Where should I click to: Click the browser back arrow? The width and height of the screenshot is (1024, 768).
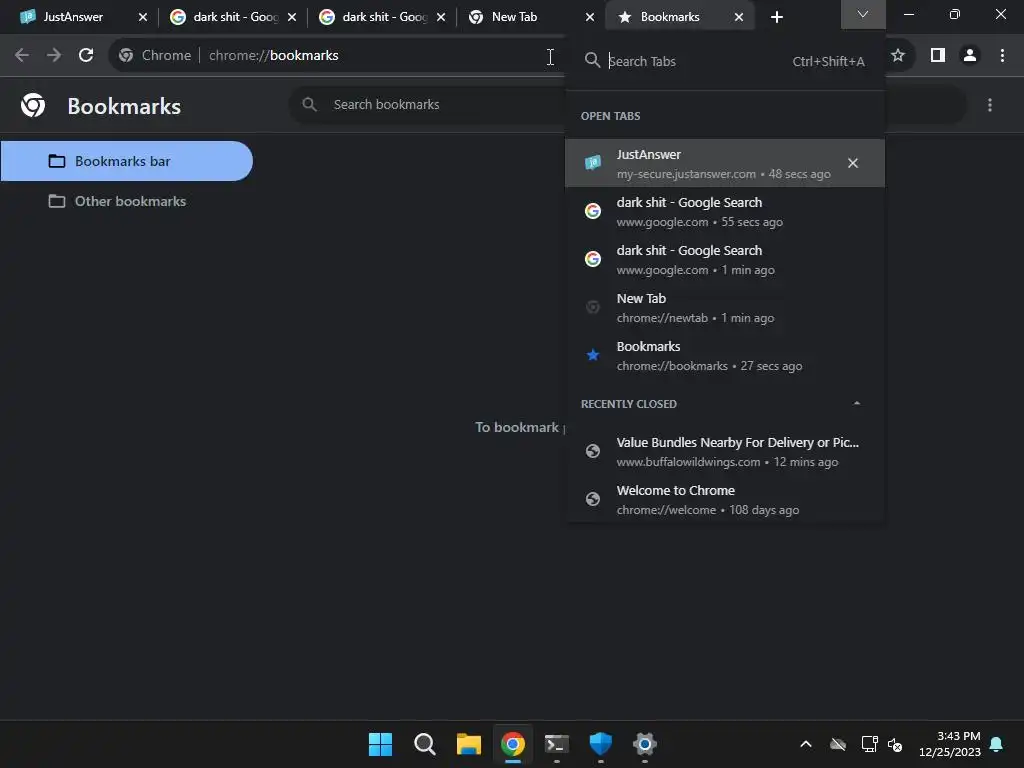click(x=22, y=56)
